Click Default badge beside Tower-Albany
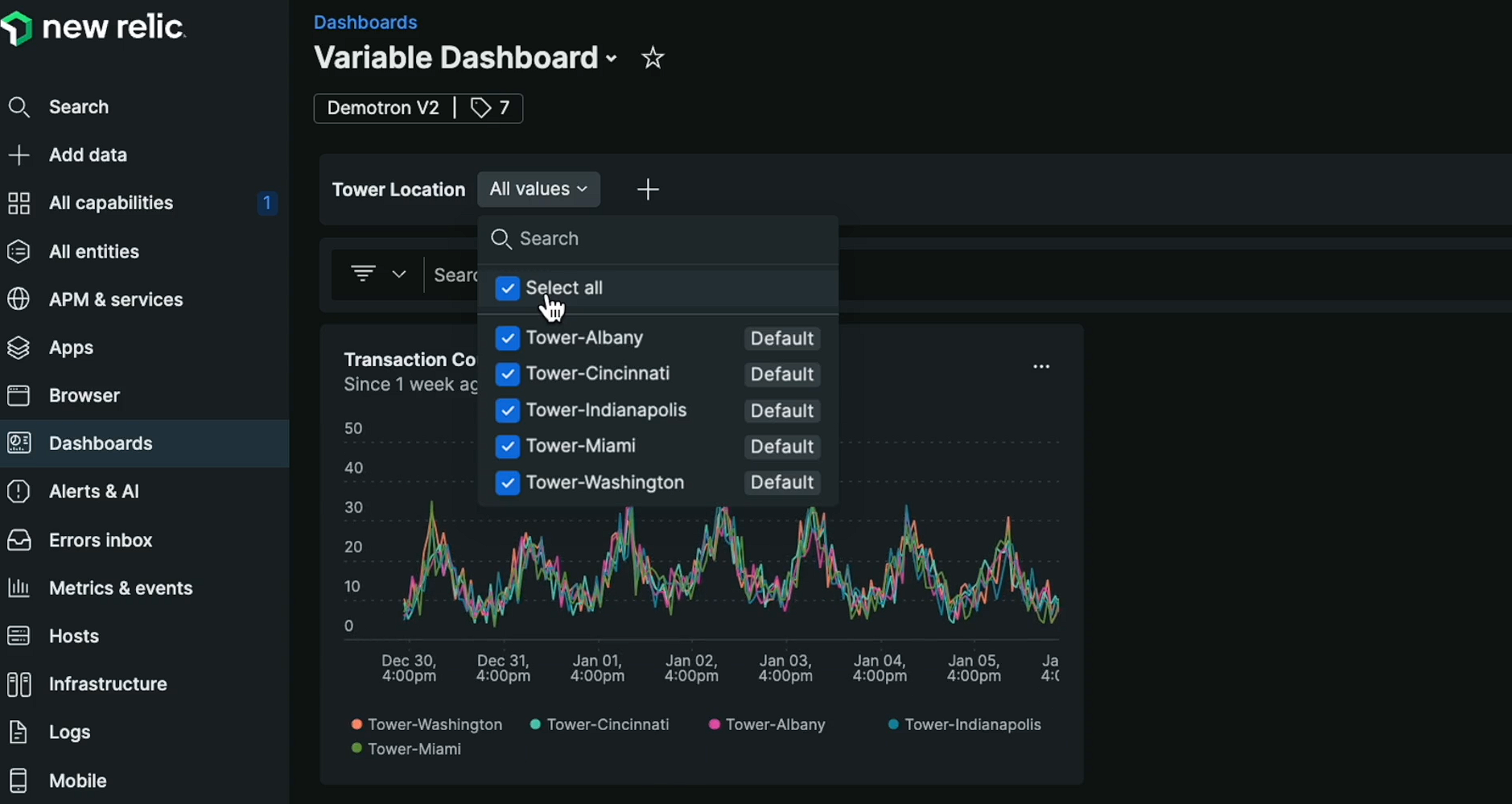The width and height of the screenshot is (1512, 804). point(782,339)
